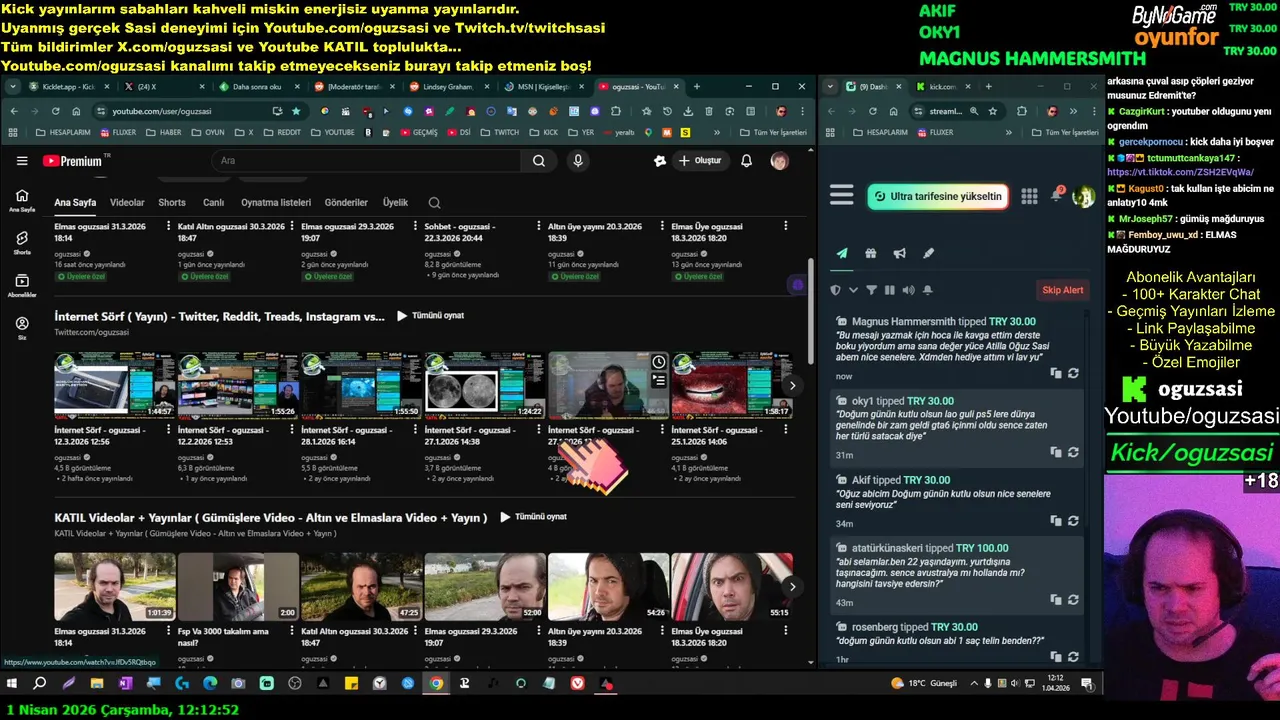Mute Streamlabs alert sounds
The height and width of the screenshot is (720, 1280).
(x=908, y=290)
